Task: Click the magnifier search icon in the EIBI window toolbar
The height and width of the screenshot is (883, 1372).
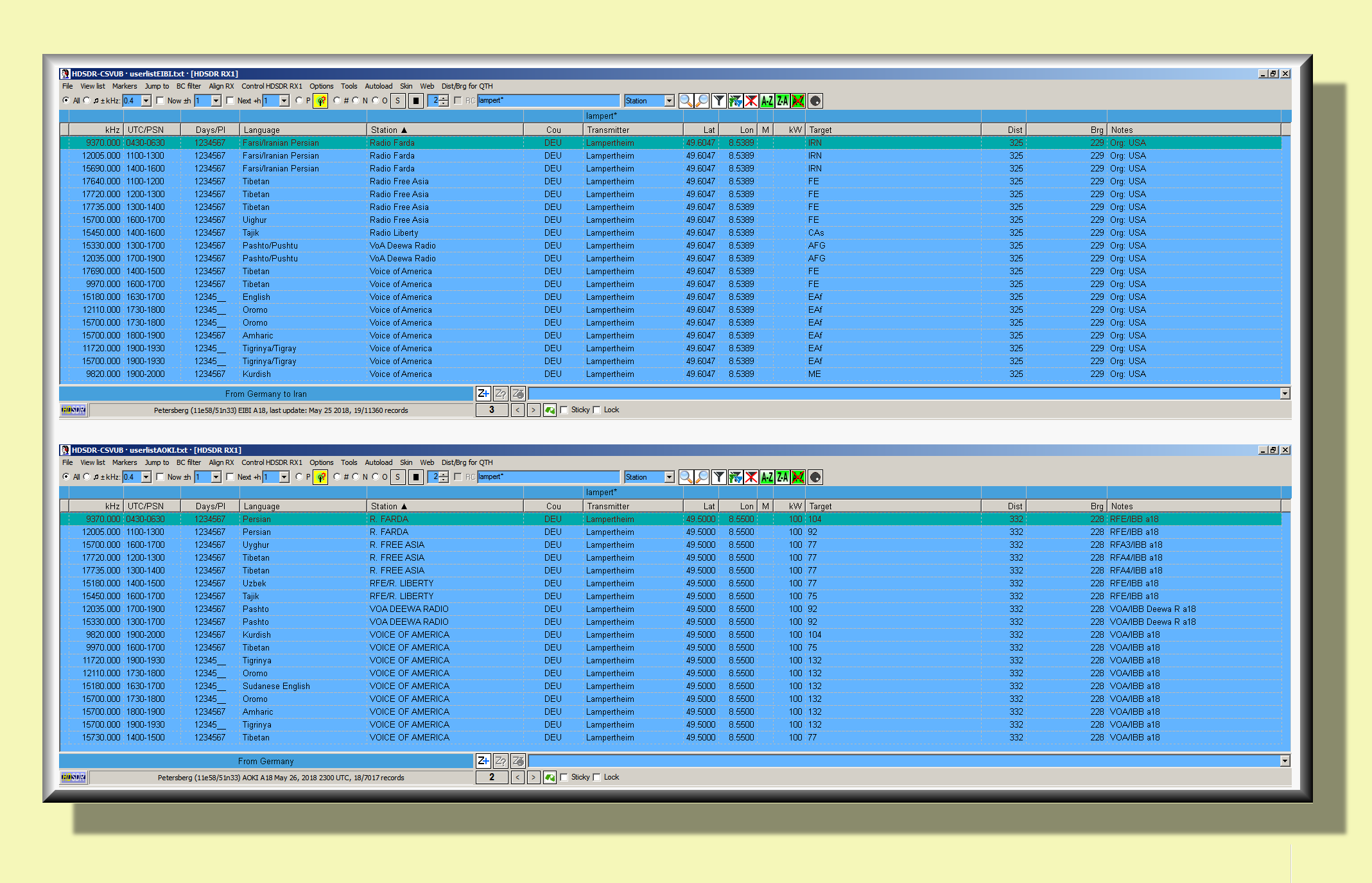Action: [x=686, y=101]
